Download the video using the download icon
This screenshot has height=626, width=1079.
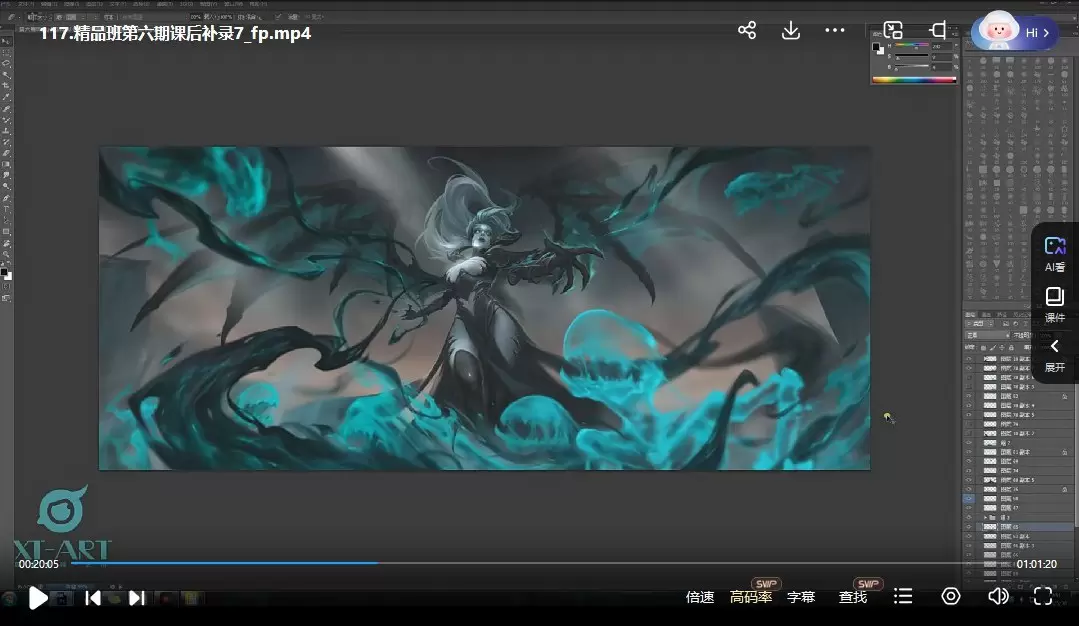click(x=791, y=30)
